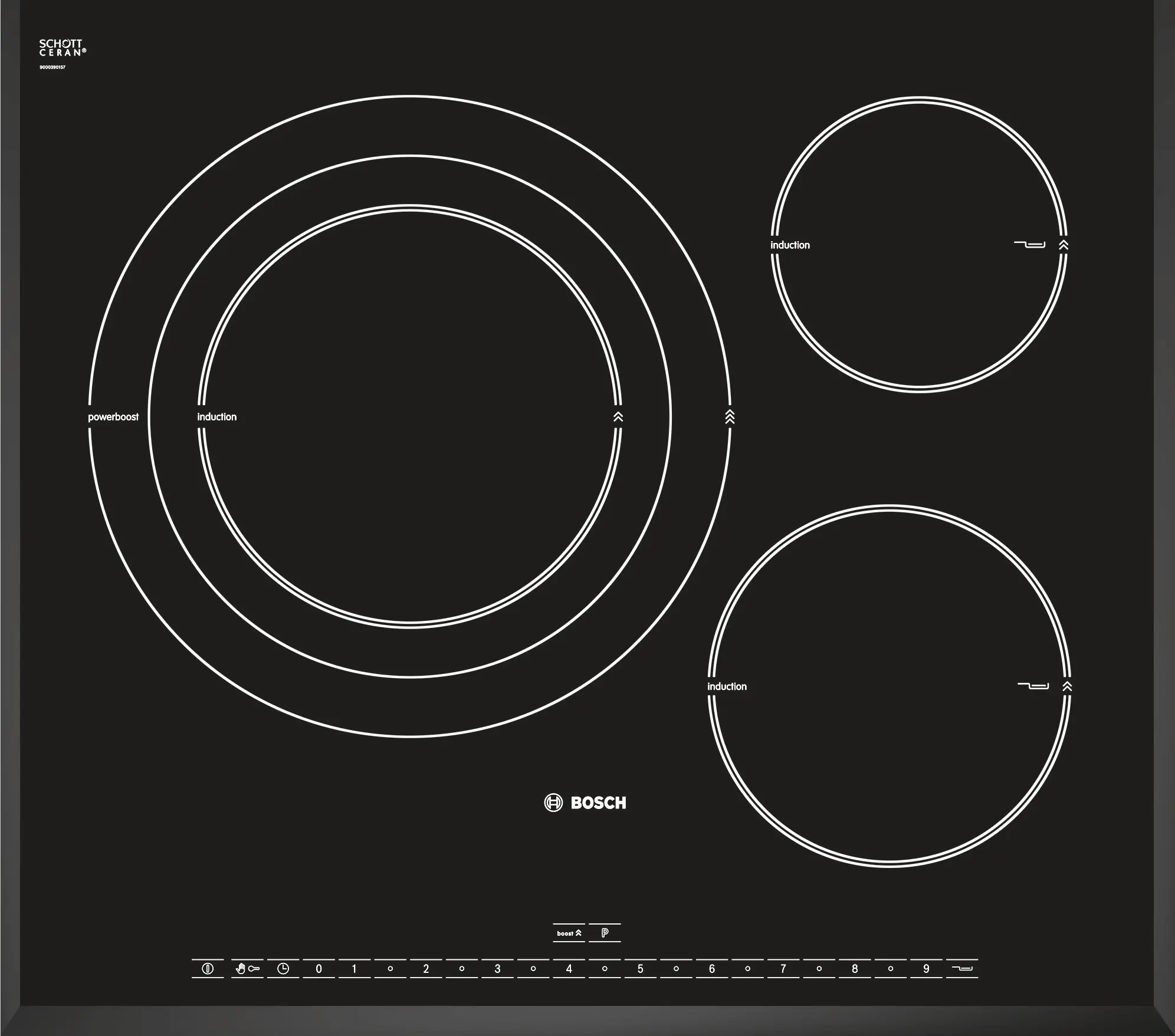Tap the induction label of the top-right zone
Image resolution: width=1175 pixels, height=1036 pixels.
790,245
